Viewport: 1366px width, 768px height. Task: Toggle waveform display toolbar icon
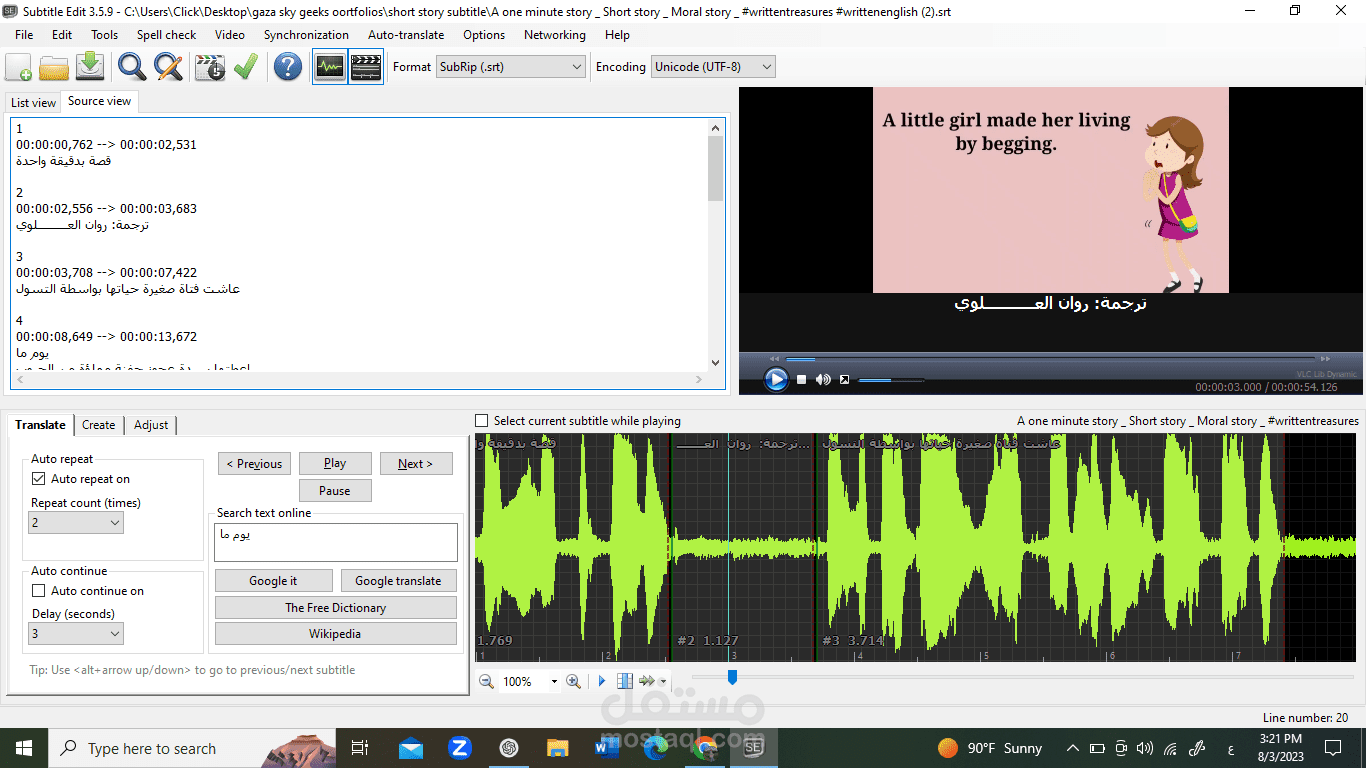[x=330, y=67]
